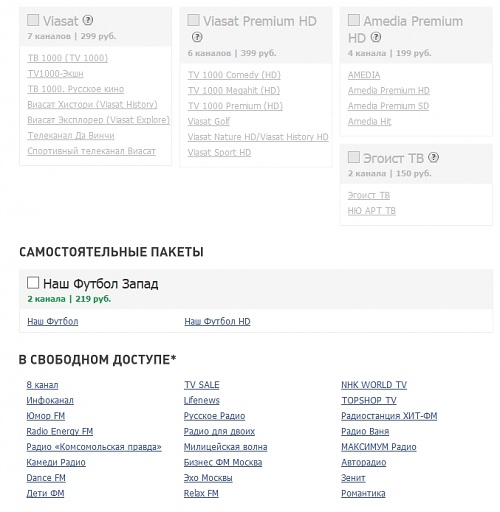Click the НЮ АРТ ТВ link

[x=372, y=211]
